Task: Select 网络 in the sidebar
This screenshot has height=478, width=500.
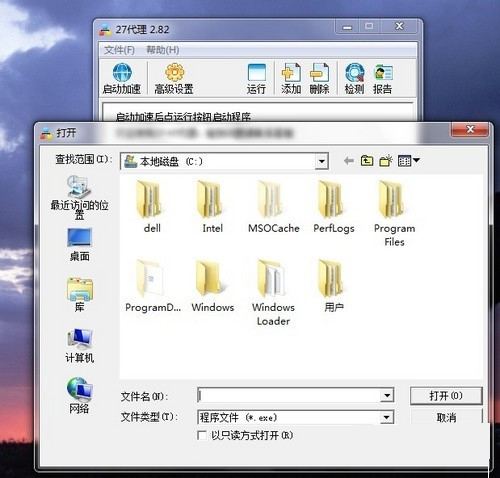Action: (x=79, y=396)
